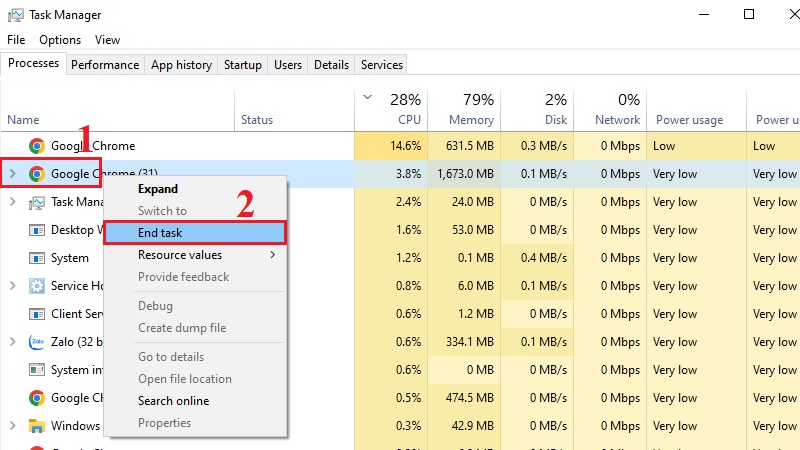Switch to the App history tab
The image size is (800, 450).
pos(181,65)
